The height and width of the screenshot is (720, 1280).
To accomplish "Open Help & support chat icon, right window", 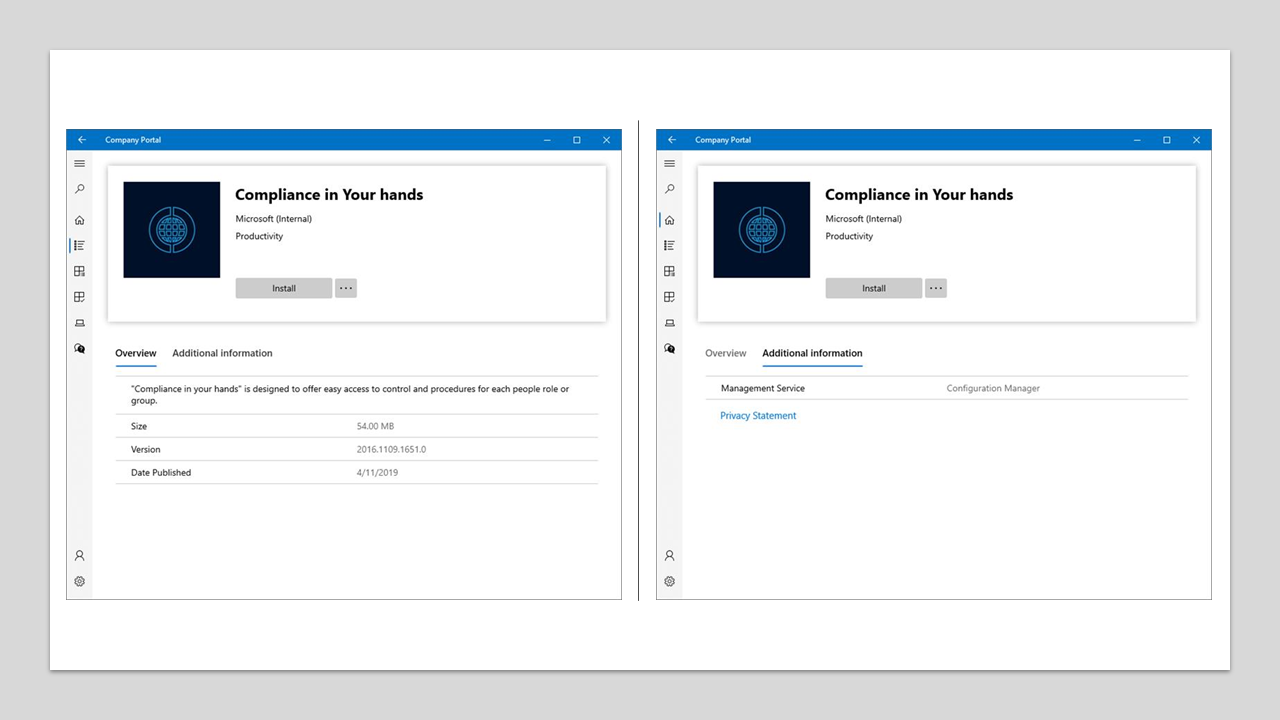I will coord(670,349).
